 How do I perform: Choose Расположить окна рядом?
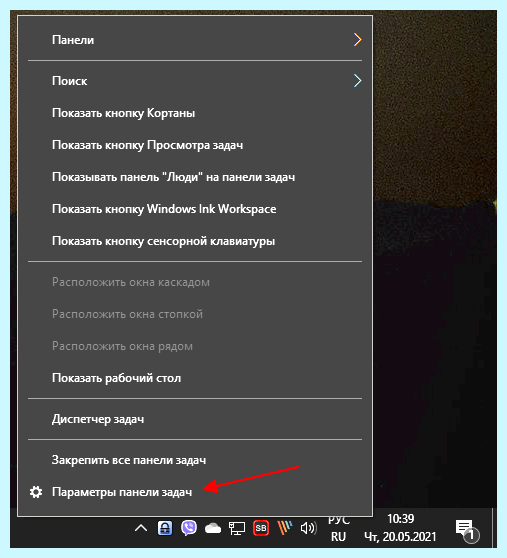click(195, 346)
